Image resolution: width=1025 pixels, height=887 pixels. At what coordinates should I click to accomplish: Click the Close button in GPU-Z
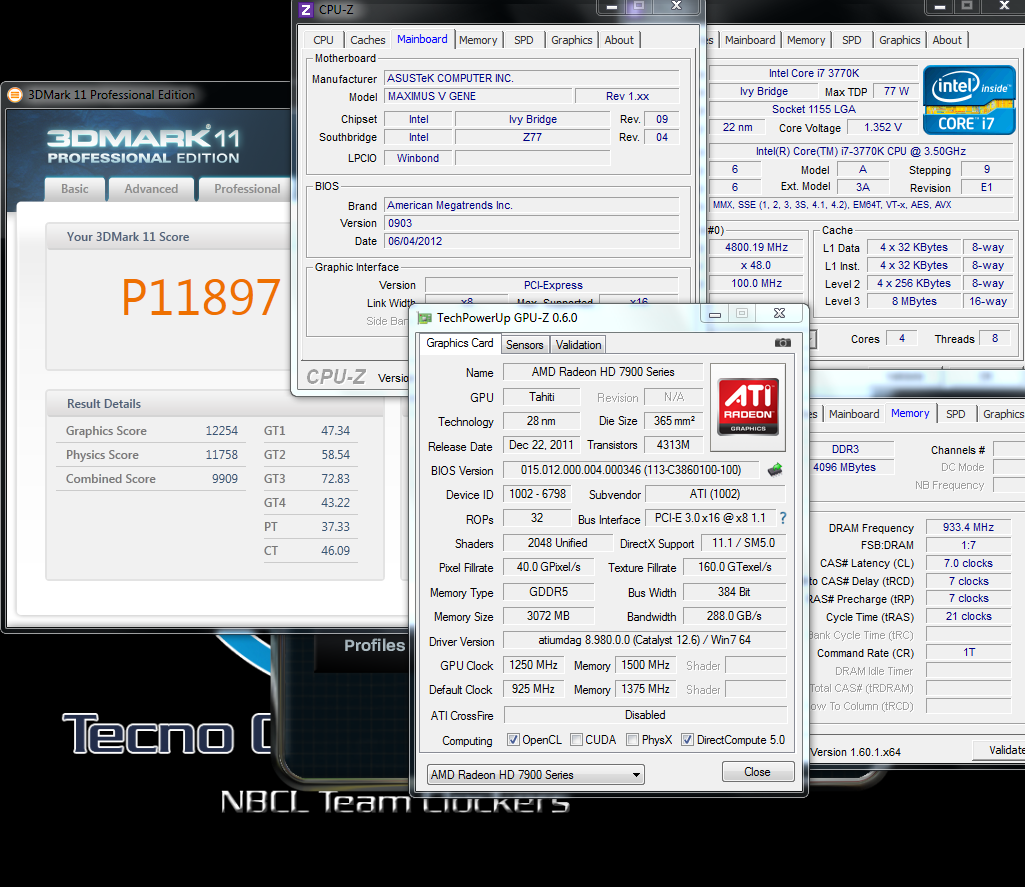pyautogui.click(x=758, y=772)
